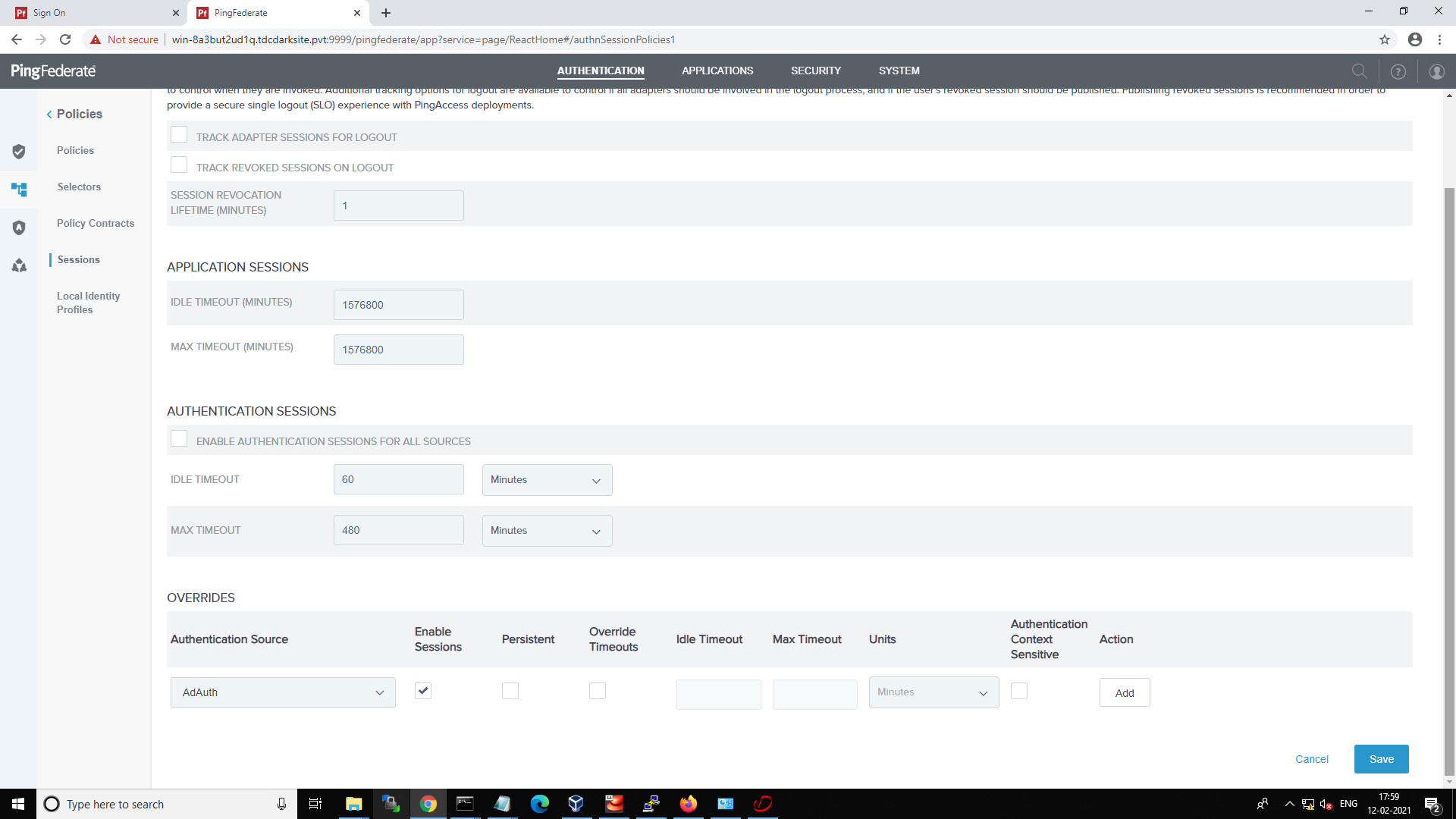This screenshot has width=1456, height=819.
Task: Click the Add override button
Action: point(1125,692)
